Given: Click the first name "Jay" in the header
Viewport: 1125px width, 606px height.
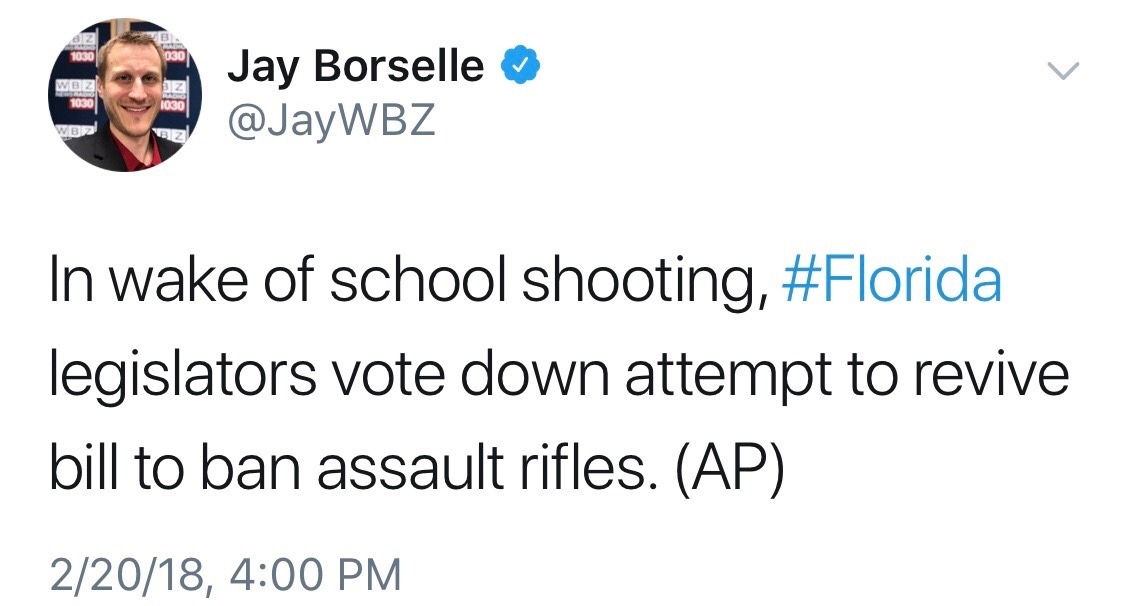Looking at the screenshot, I should 263,68.
